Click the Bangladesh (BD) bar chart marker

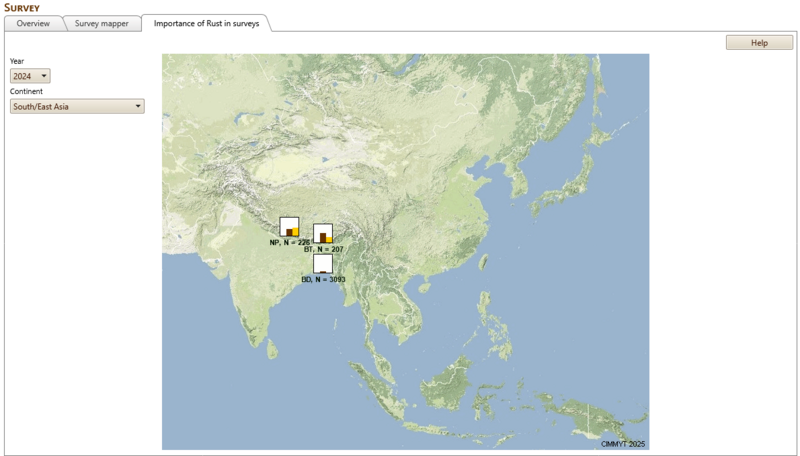[323, 263]
